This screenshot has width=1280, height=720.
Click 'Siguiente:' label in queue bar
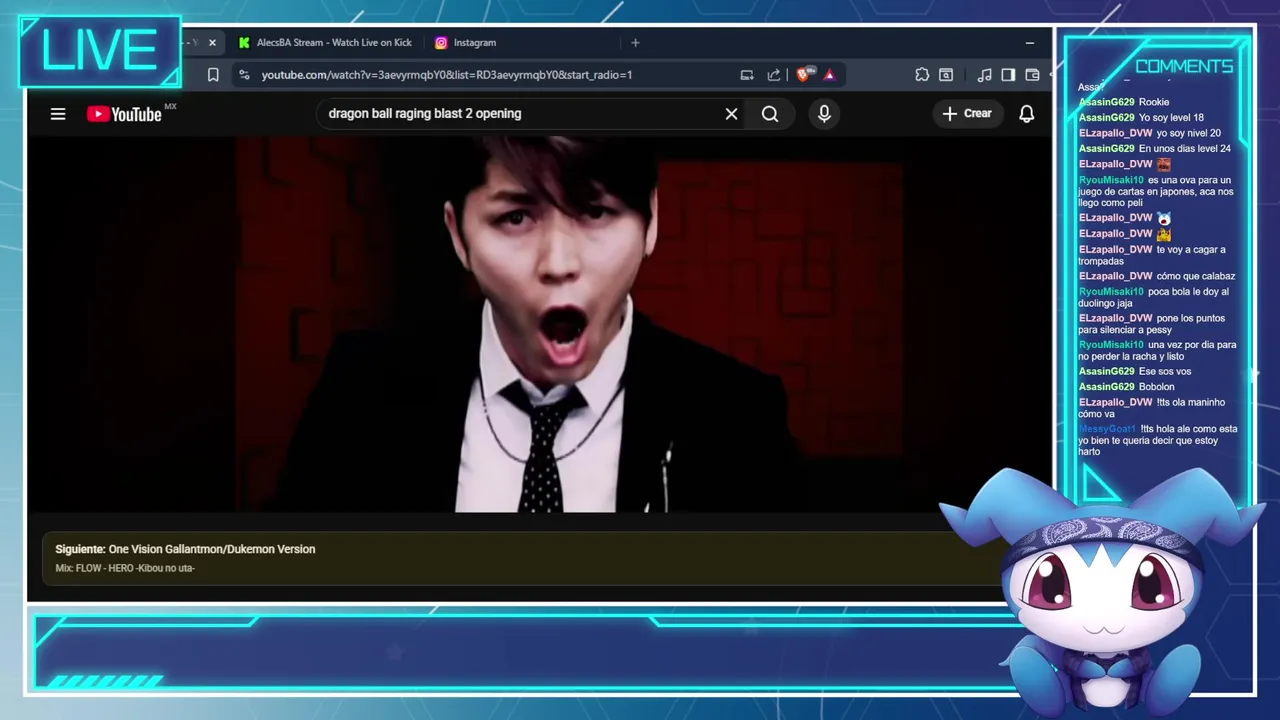click(x=80, y=549)
